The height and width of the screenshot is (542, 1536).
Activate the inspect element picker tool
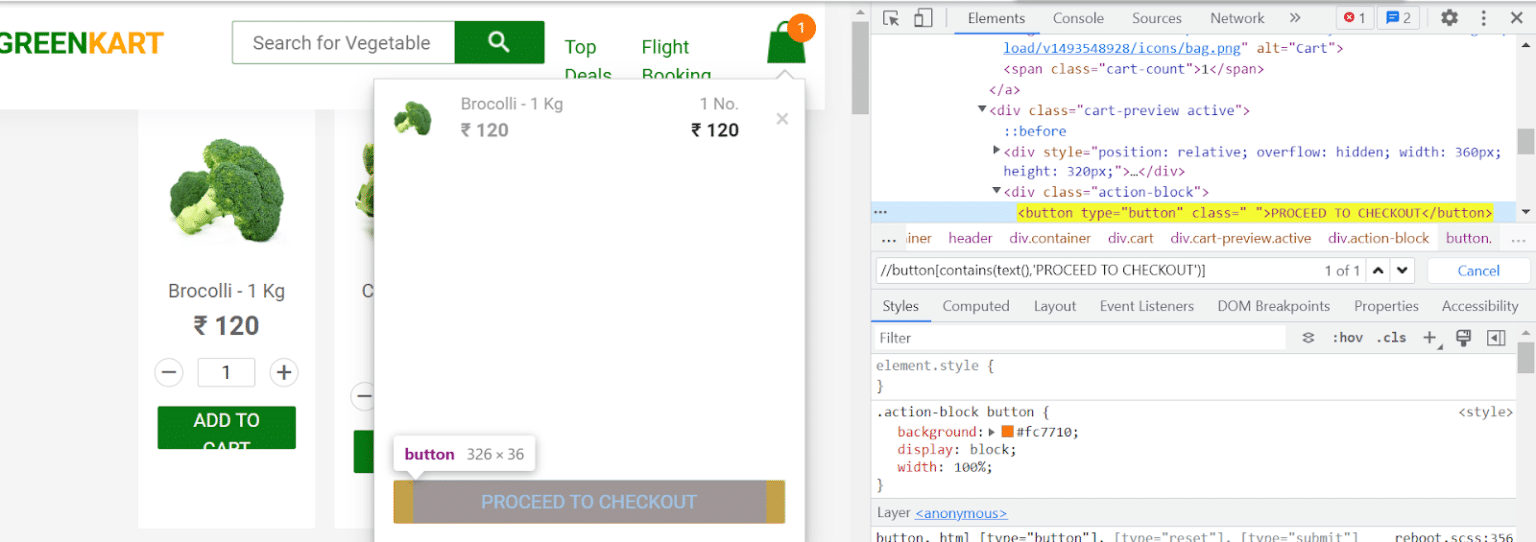pyautogui.click(x=891, y=18)
